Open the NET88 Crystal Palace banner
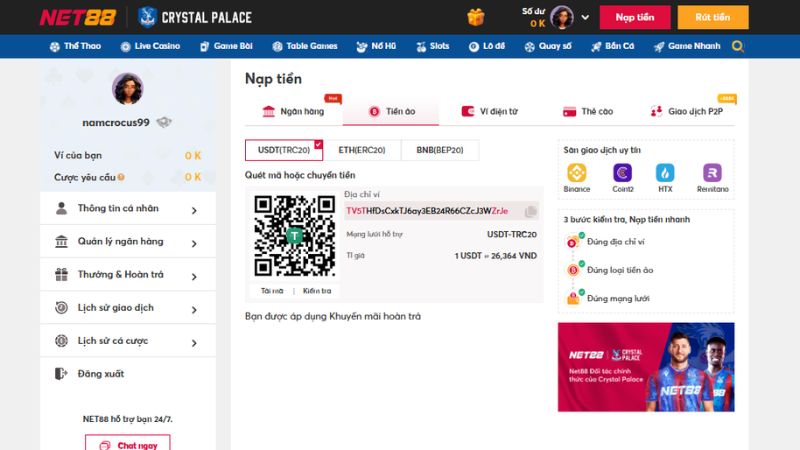Viewport: 800px width, 450px height. click(646, 367)
